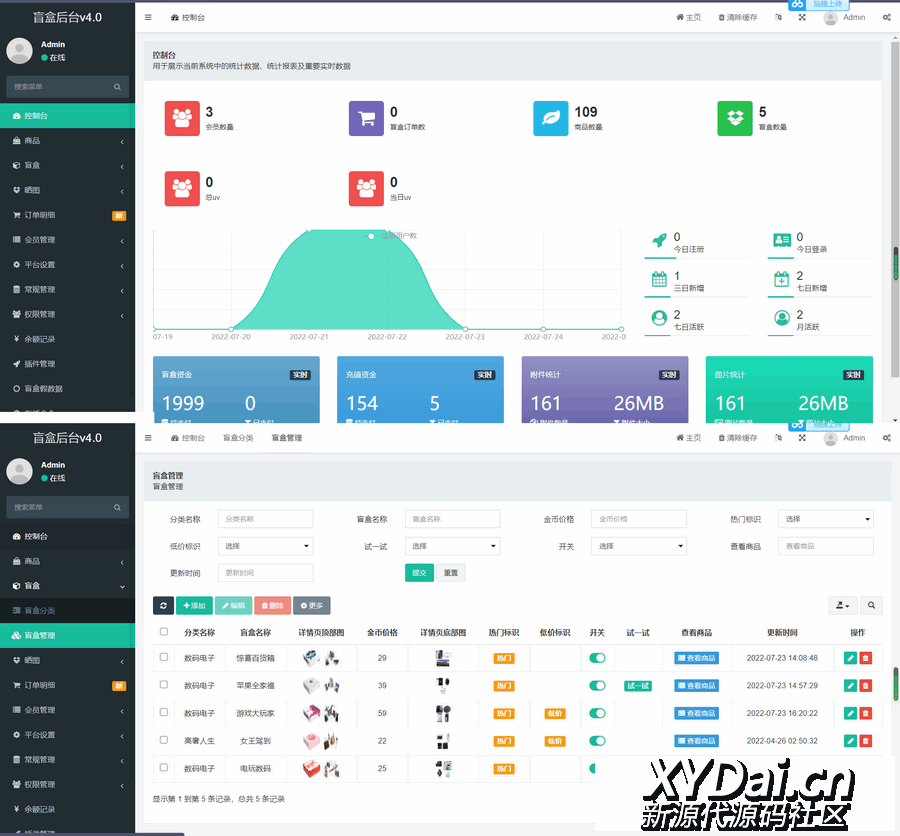The width and height of the screenshot is (900, 836).
Task: Click the refresh icon button above the table
Action: (163, 606)
